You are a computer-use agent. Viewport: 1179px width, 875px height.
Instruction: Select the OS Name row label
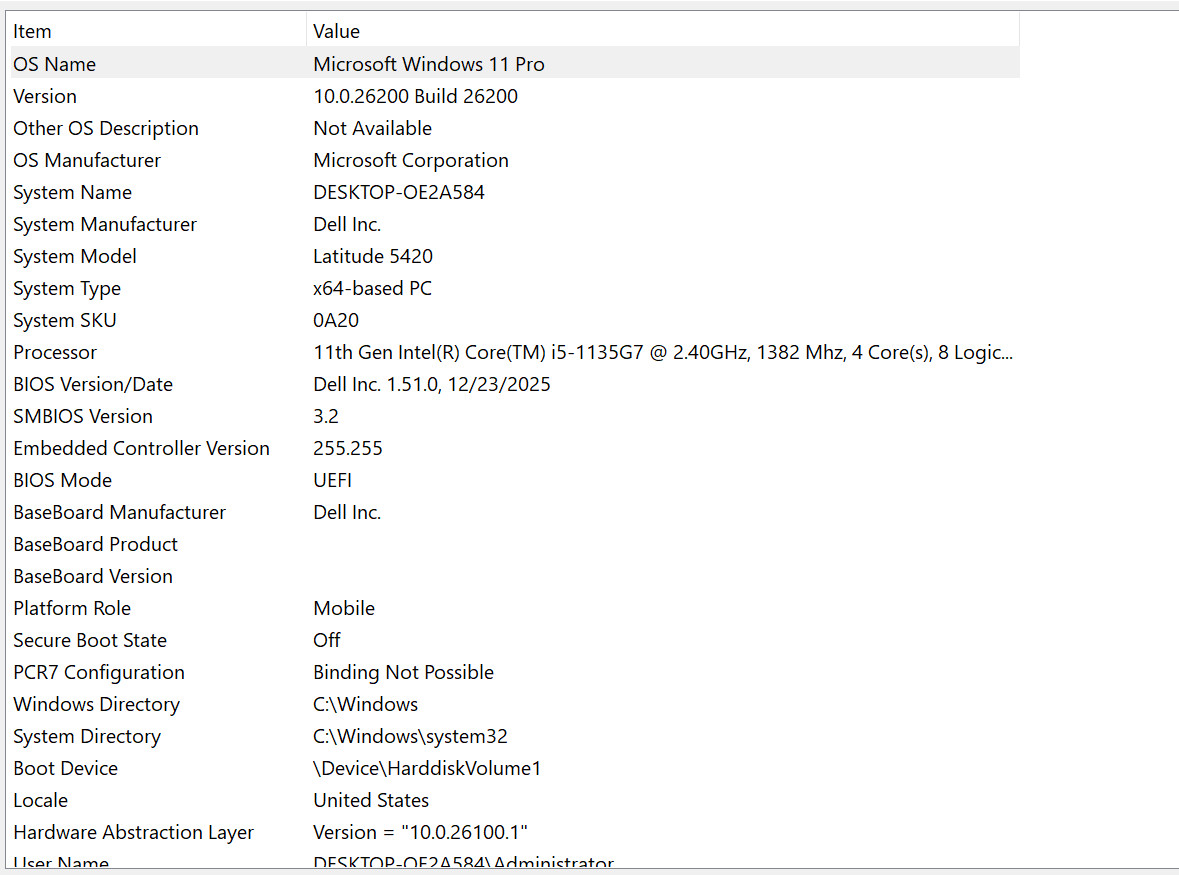[x=54, y=64]
